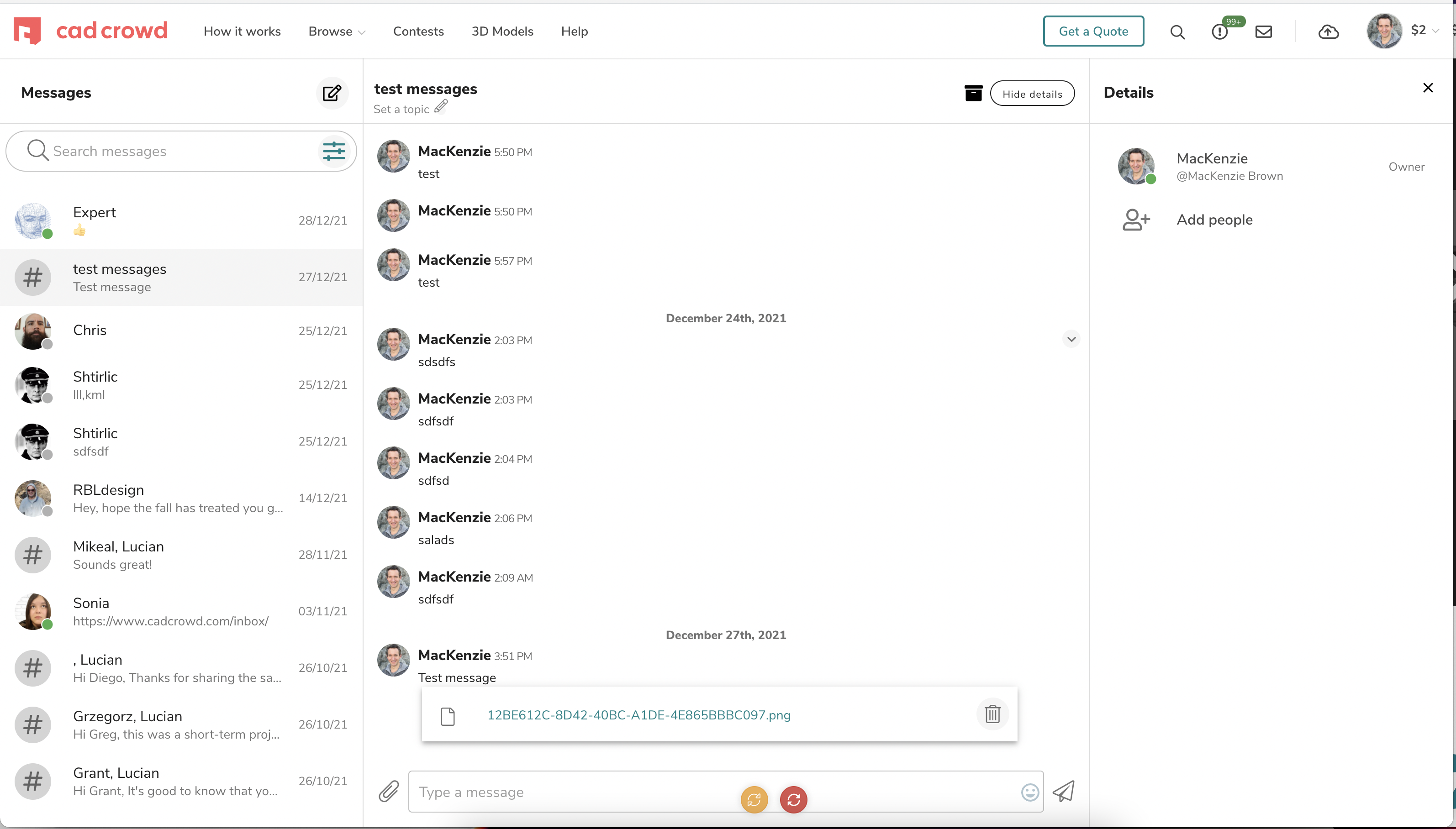Open the Chris conversation

click(181, 331)
